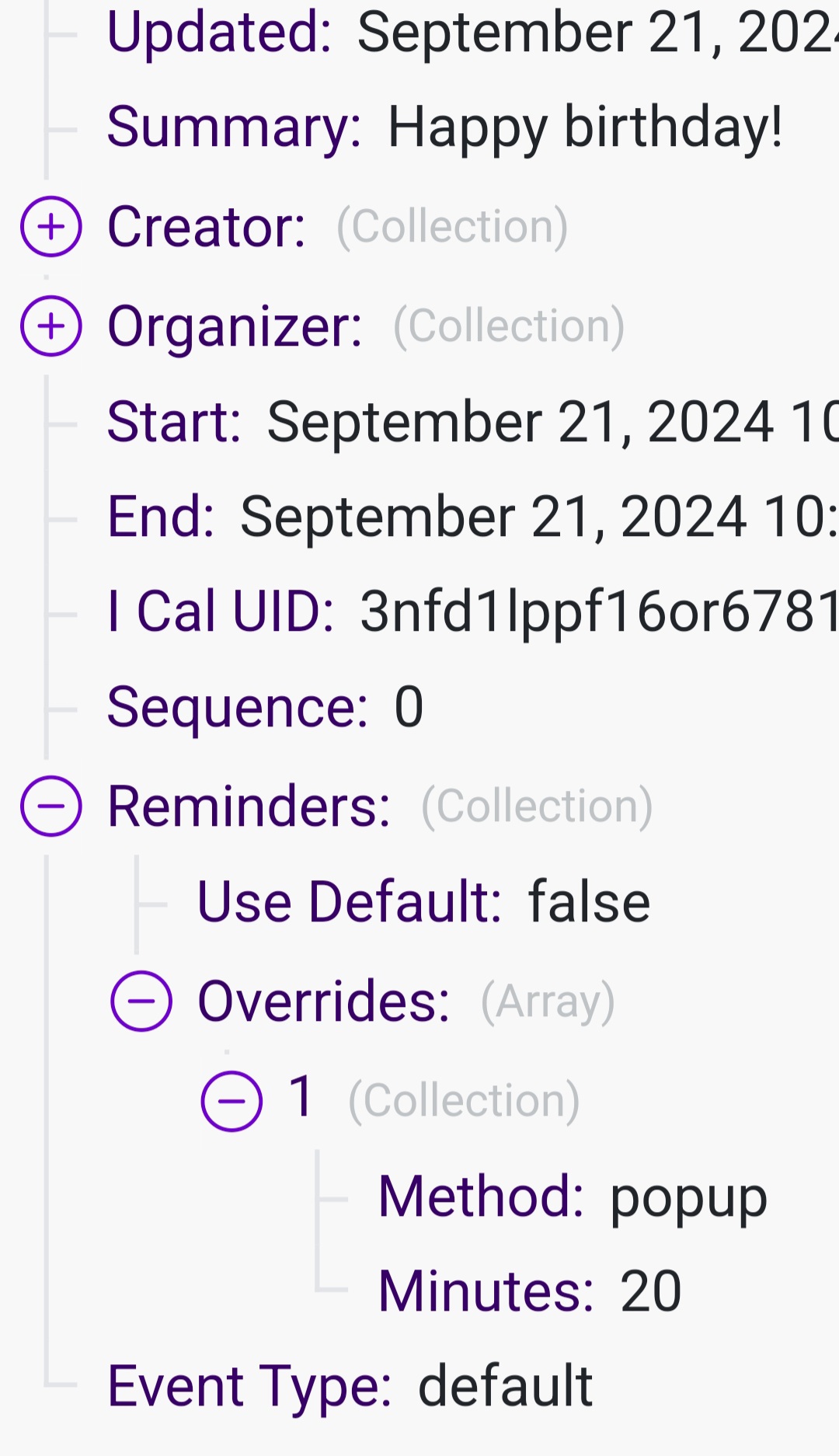Collapse the Reminders collection node
Image resolution: width=839 pixels, height=1456 pixels.
point(50,807)
